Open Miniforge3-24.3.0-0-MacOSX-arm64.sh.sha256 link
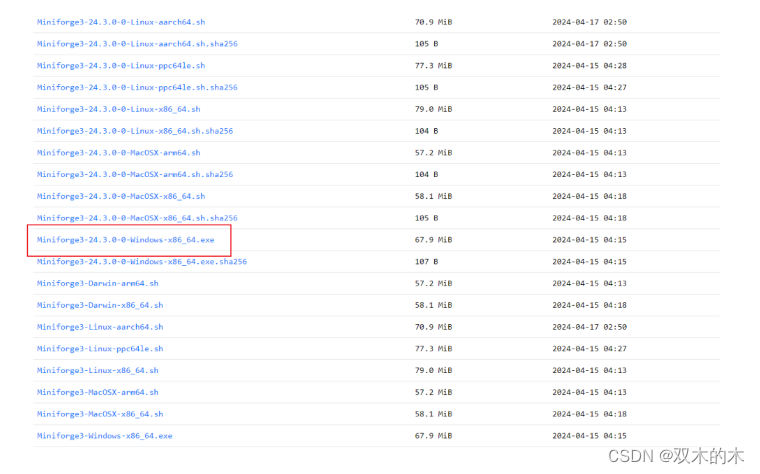 coord(135,174)
